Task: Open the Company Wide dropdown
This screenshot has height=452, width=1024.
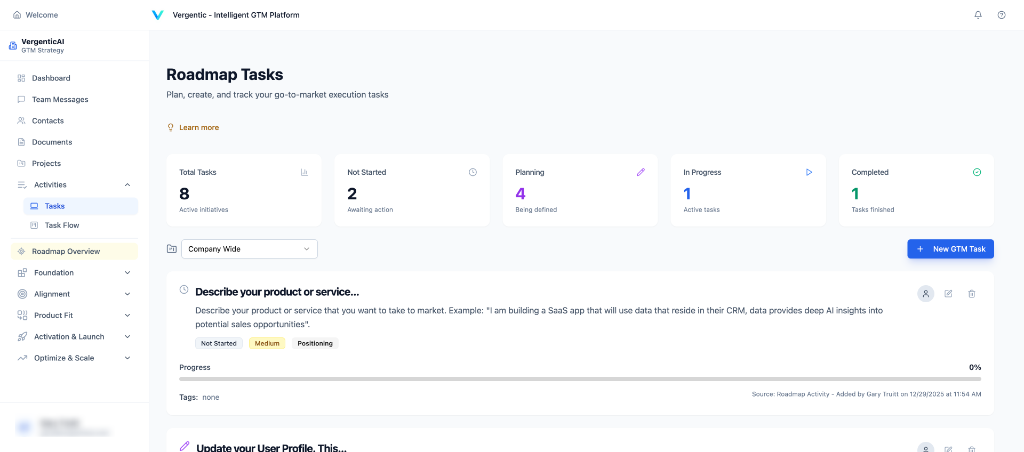Action: click(x=249, y=249)
